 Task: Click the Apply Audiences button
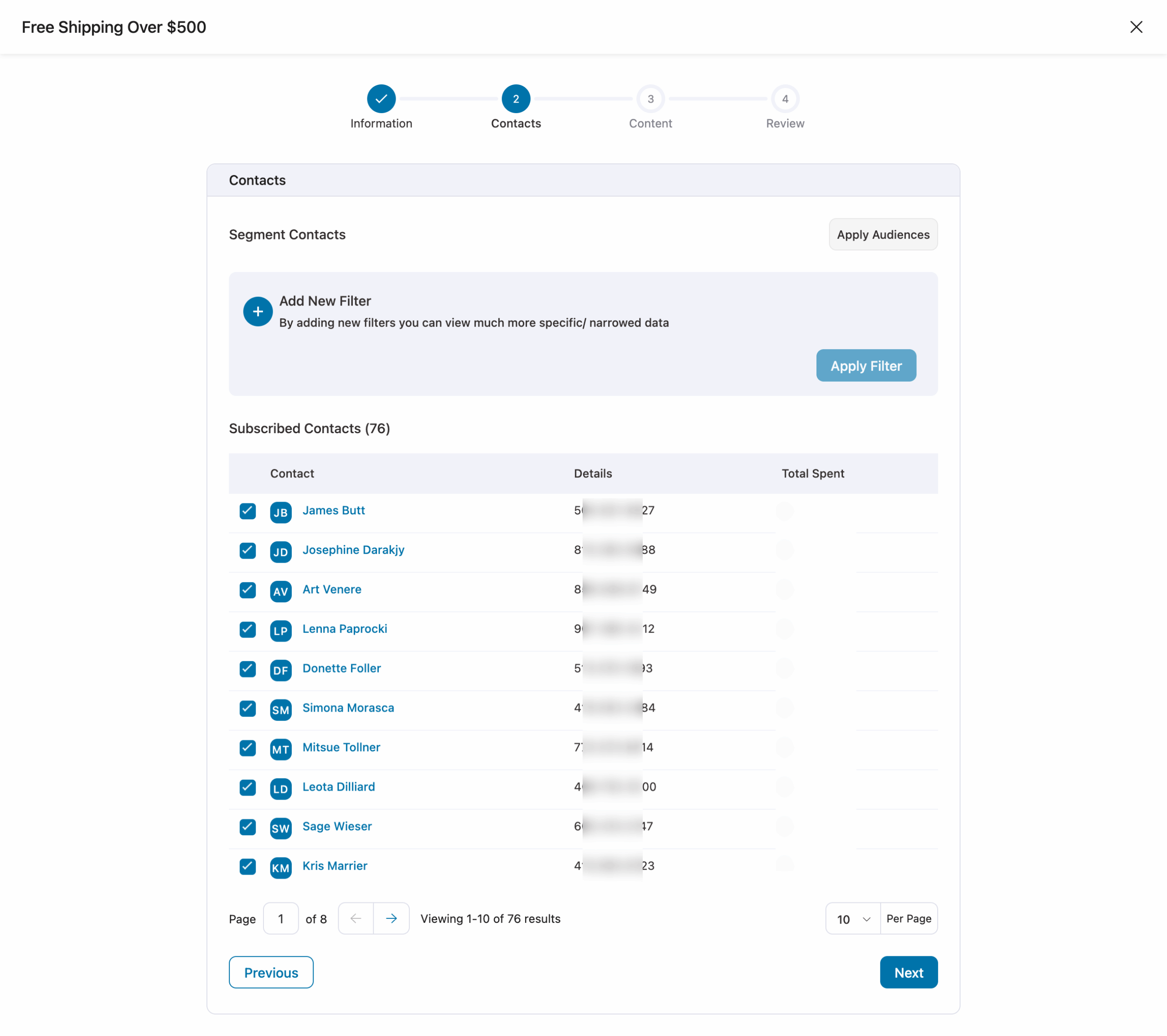click(883, 234)
